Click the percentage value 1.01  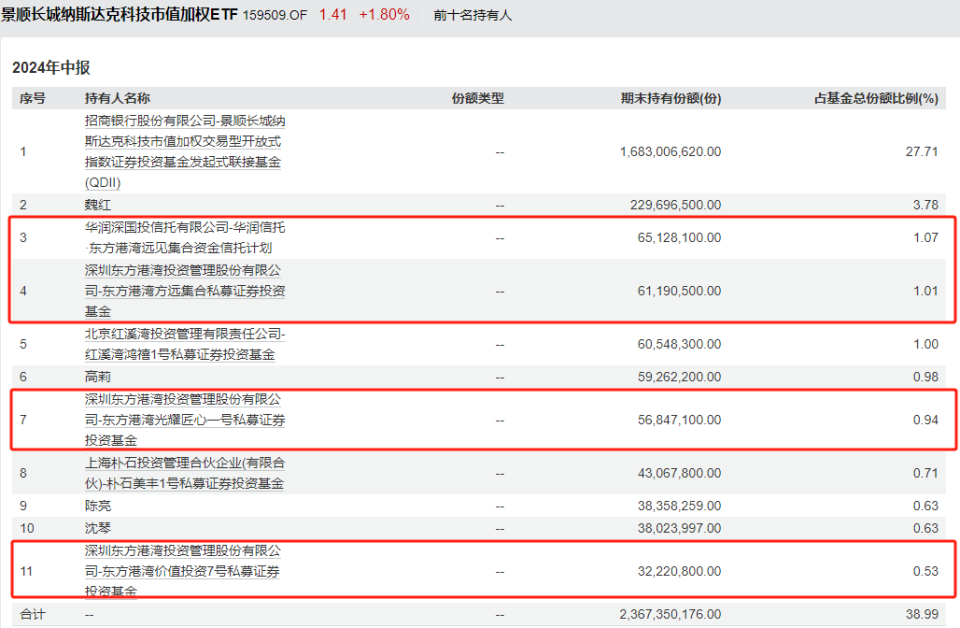(x=926, y=291)
